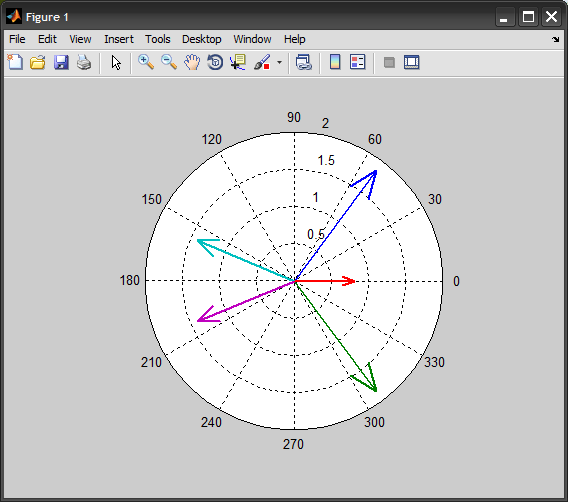Image resolution: width=568 pixels, height=502 pixels.
Task: Click the radial label 0.5
Action: point(316,234)
